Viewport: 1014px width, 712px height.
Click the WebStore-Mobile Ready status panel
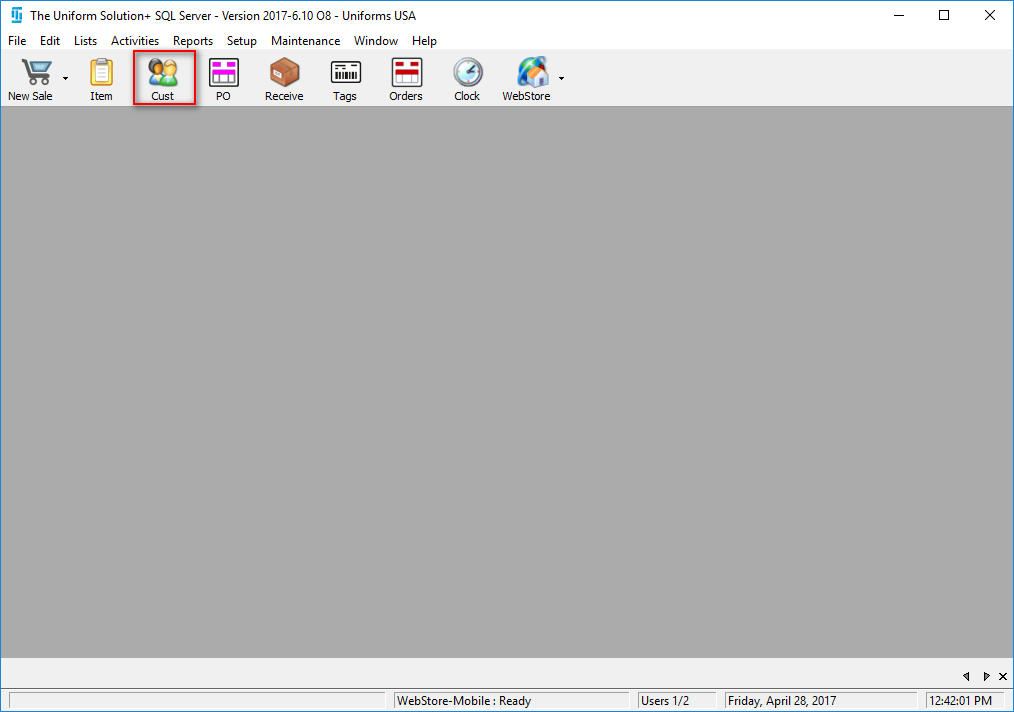tap(511, 701)
